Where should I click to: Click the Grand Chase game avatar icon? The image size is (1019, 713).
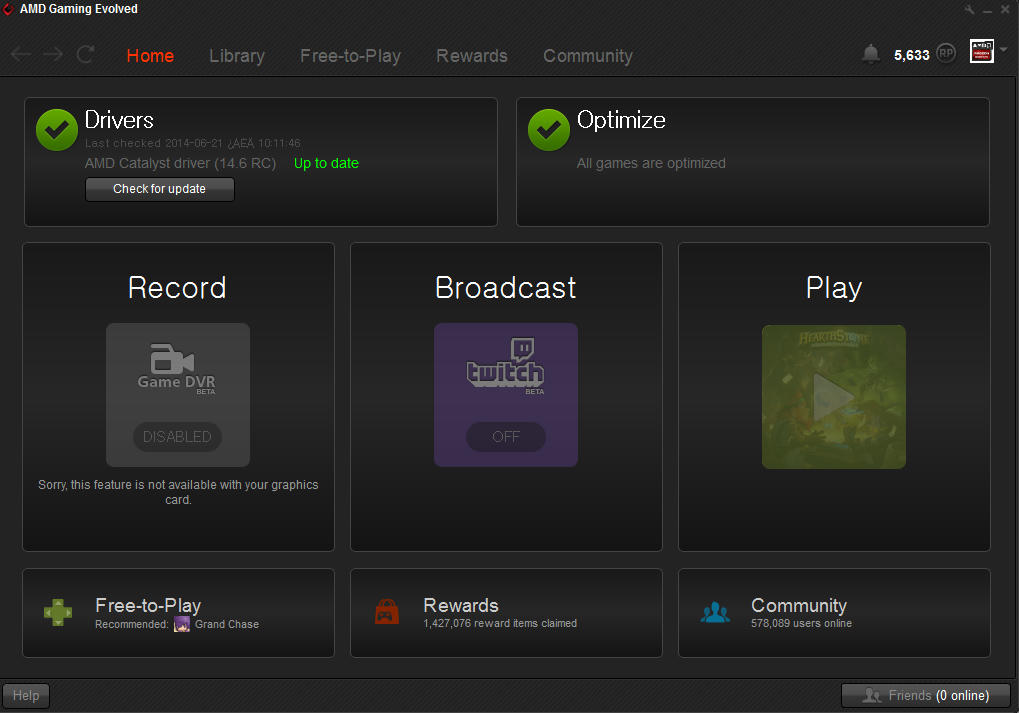(182, 624)
